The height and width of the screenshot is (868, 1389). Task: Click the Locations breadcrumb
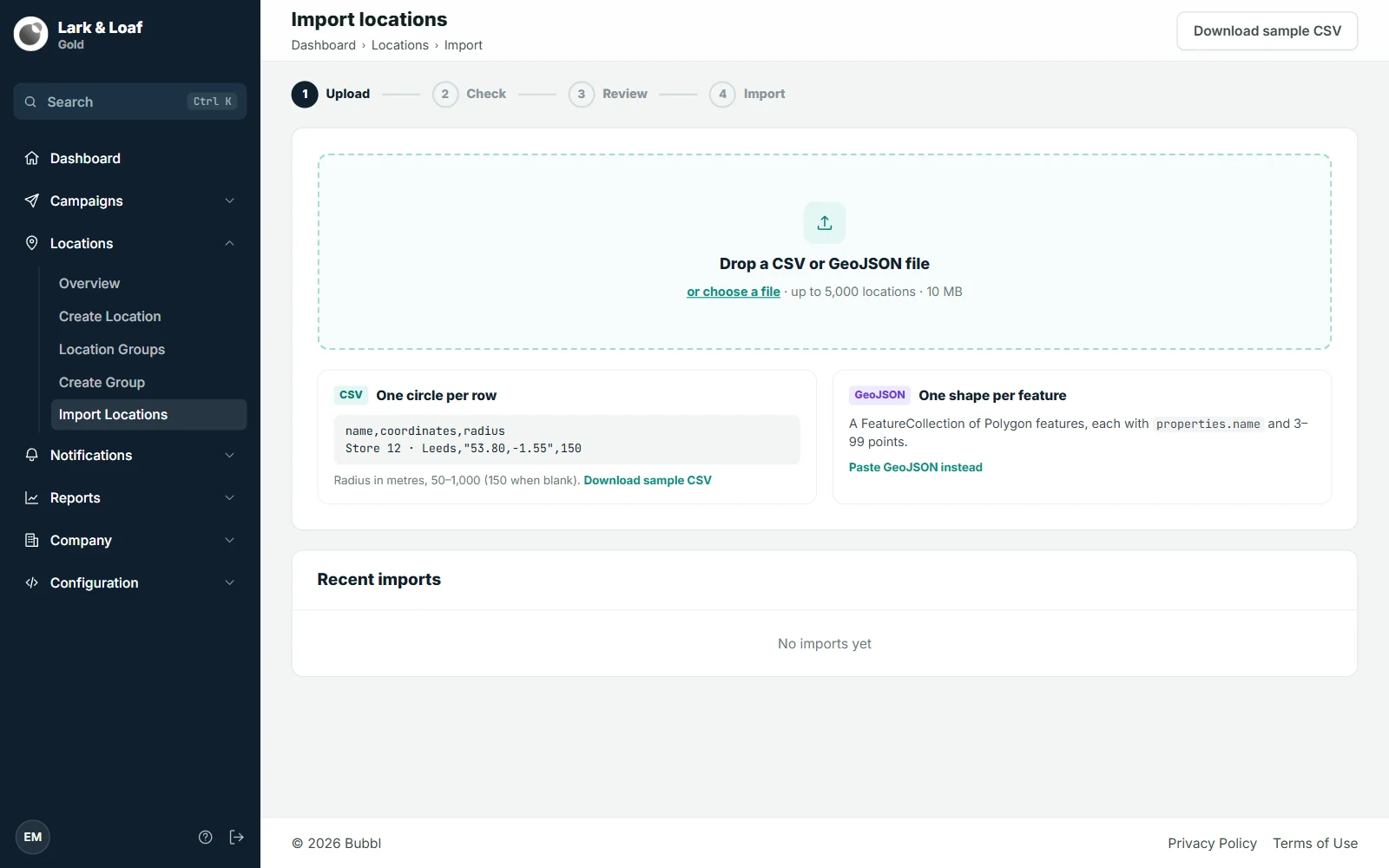point(400,45)
